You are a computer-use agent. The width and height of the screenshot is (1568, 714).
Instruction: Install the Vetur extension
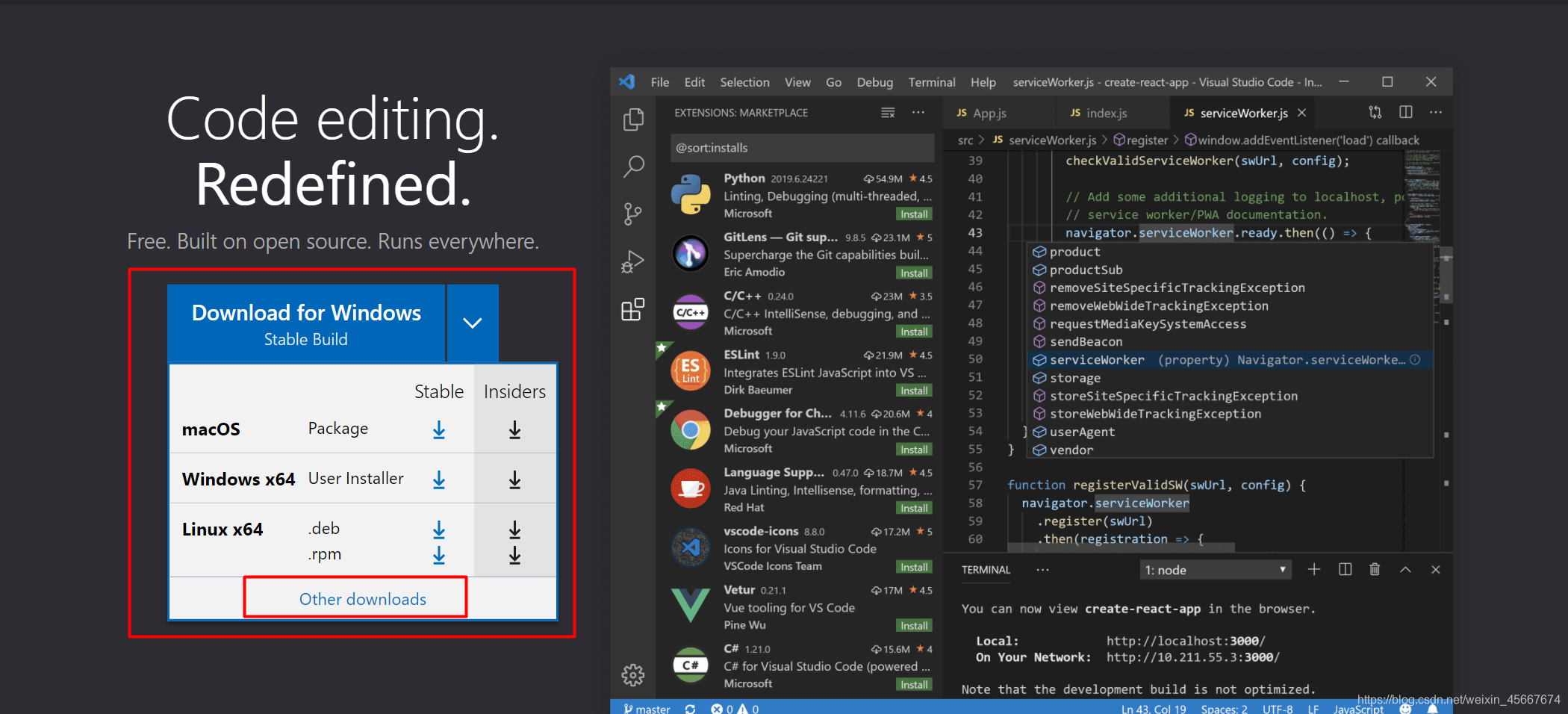pos(914,626)
